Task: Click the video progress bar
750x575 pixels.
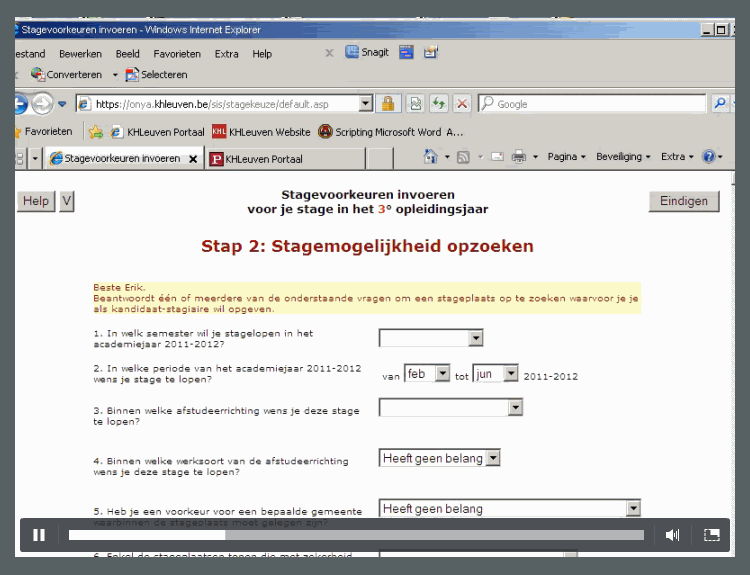Action: coord(356,535)
